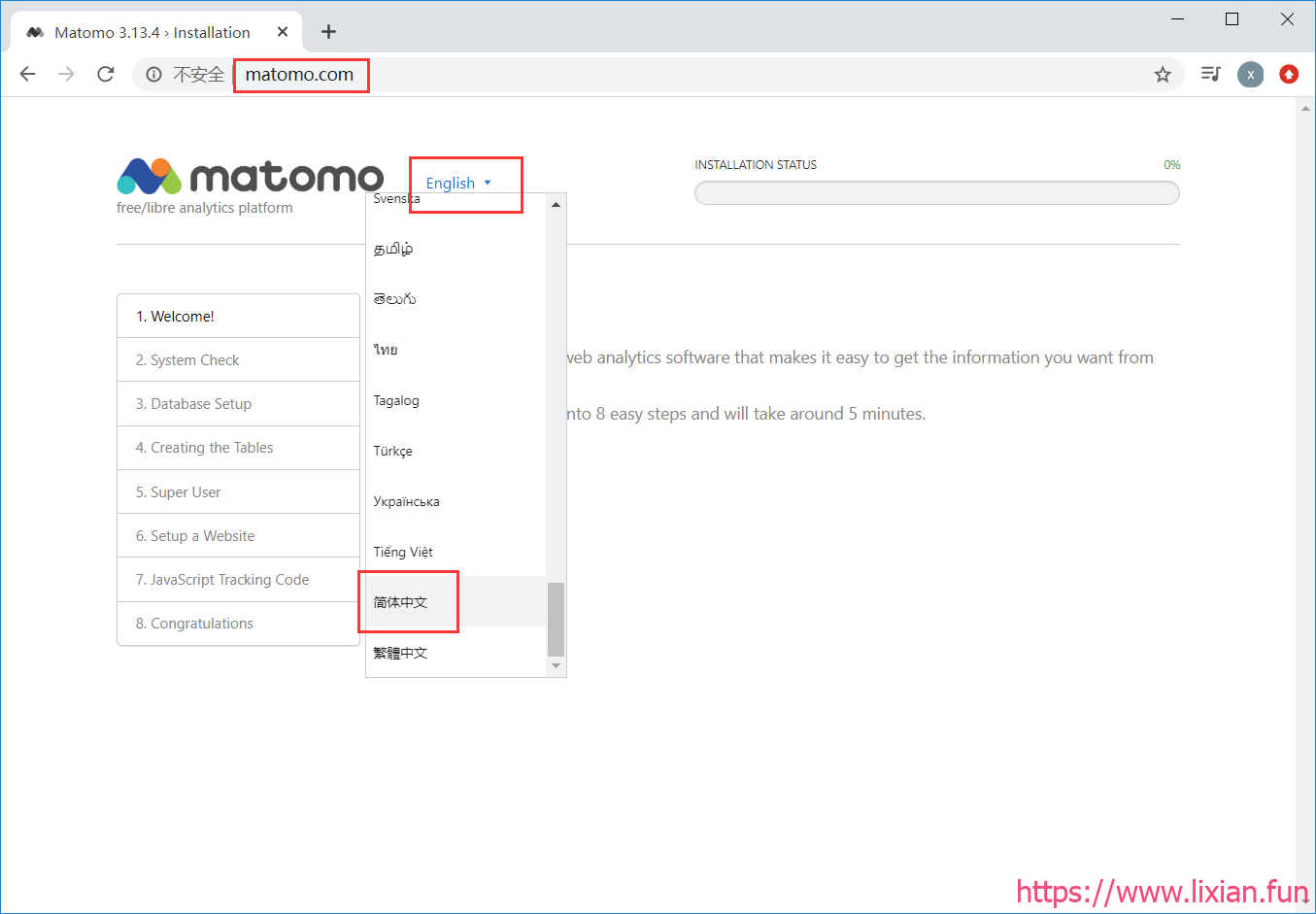
Task: Choose Tamil (தமிழ்) from the language list
Action: [456, 249]
